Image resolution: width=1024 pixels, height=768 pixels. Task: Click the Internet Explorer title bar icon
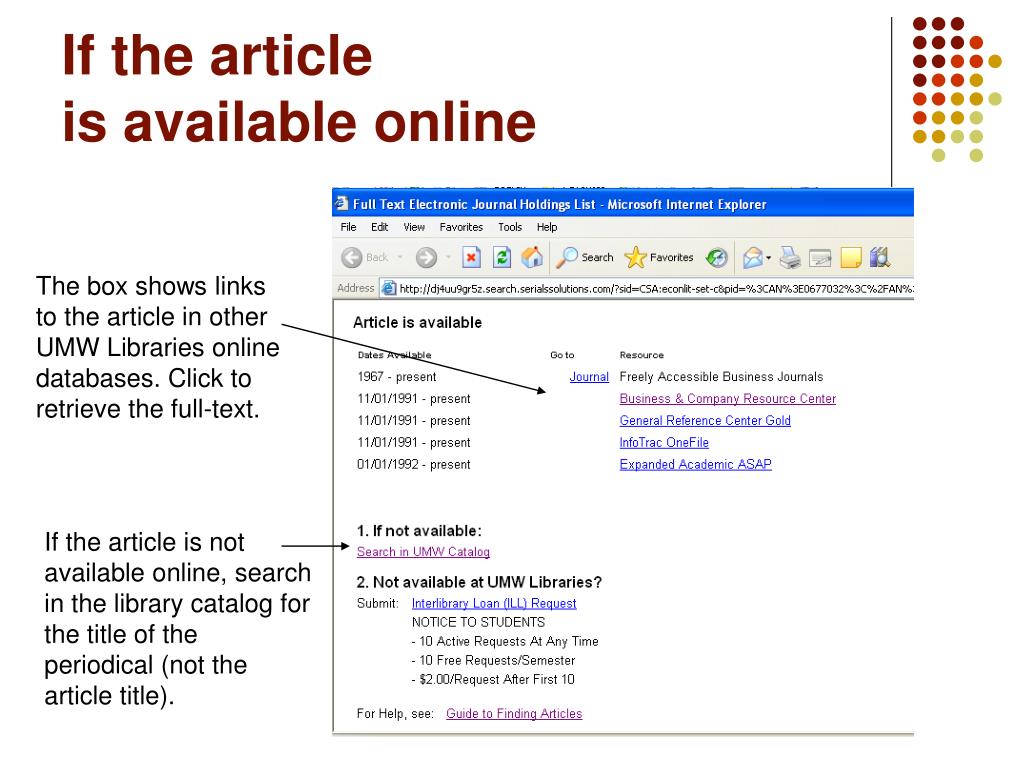coord(342,204)
